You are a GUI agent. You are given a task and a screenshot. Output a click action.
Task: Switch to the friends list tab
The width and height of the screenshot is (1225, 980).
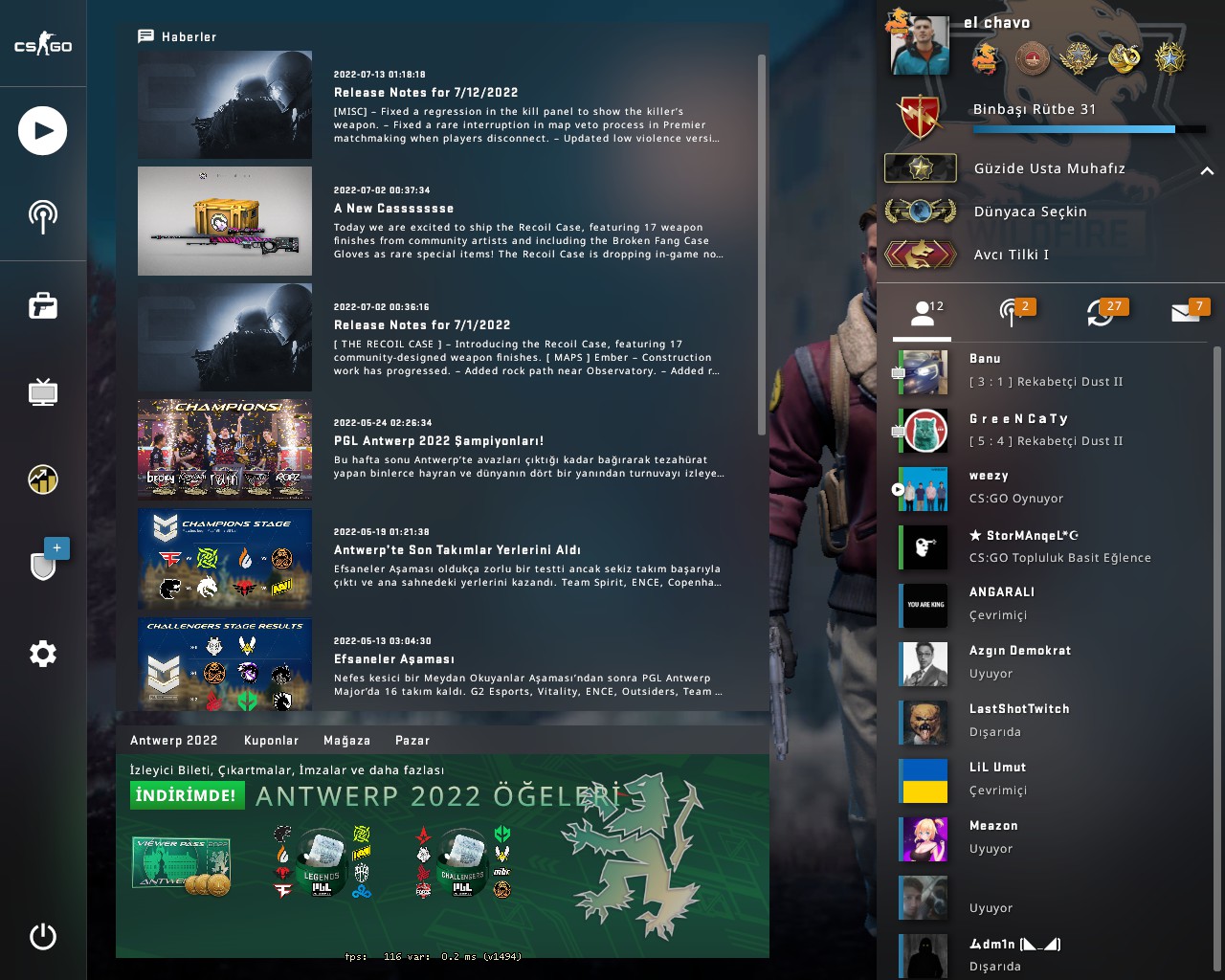[x=923, y=313]
